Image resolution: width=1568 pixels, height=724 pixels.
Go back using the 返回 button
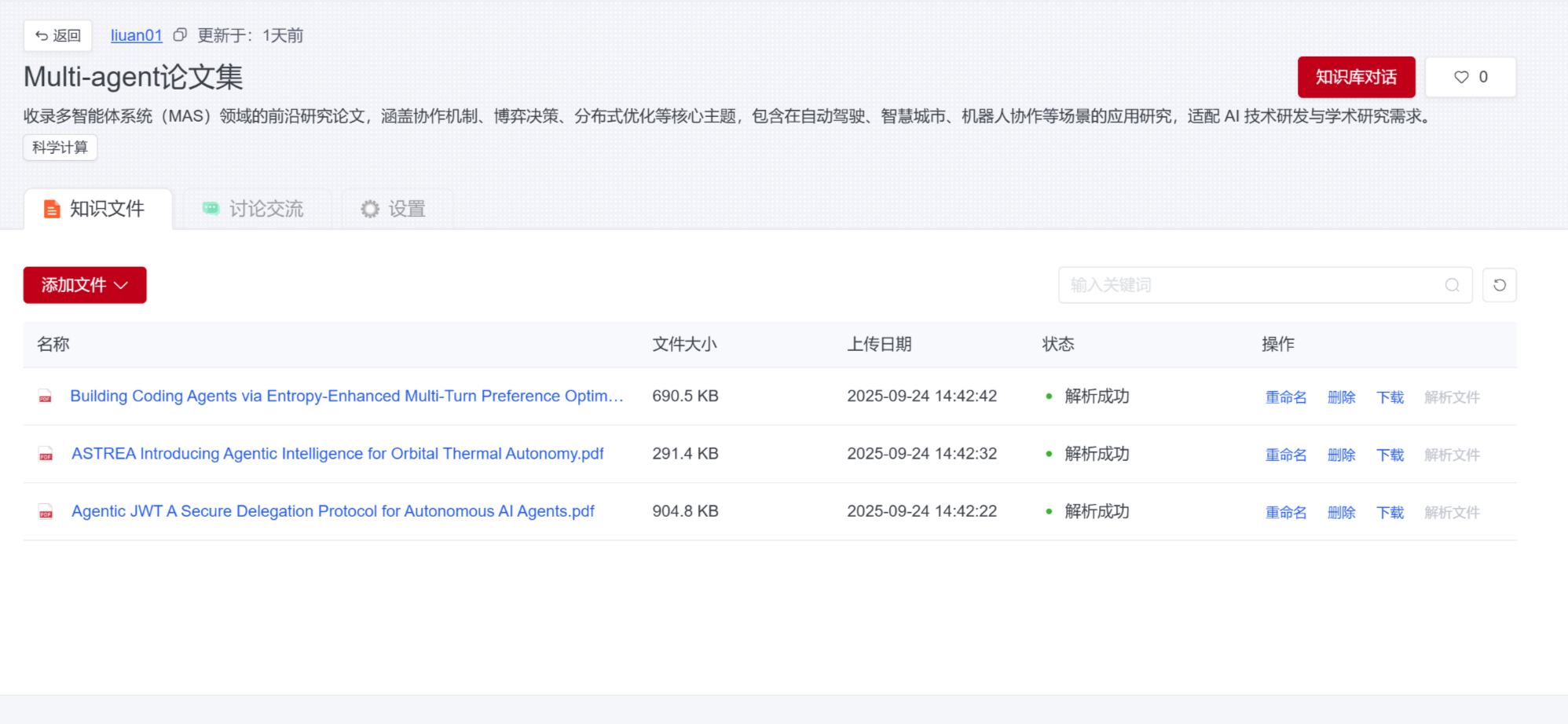(58, 35)
